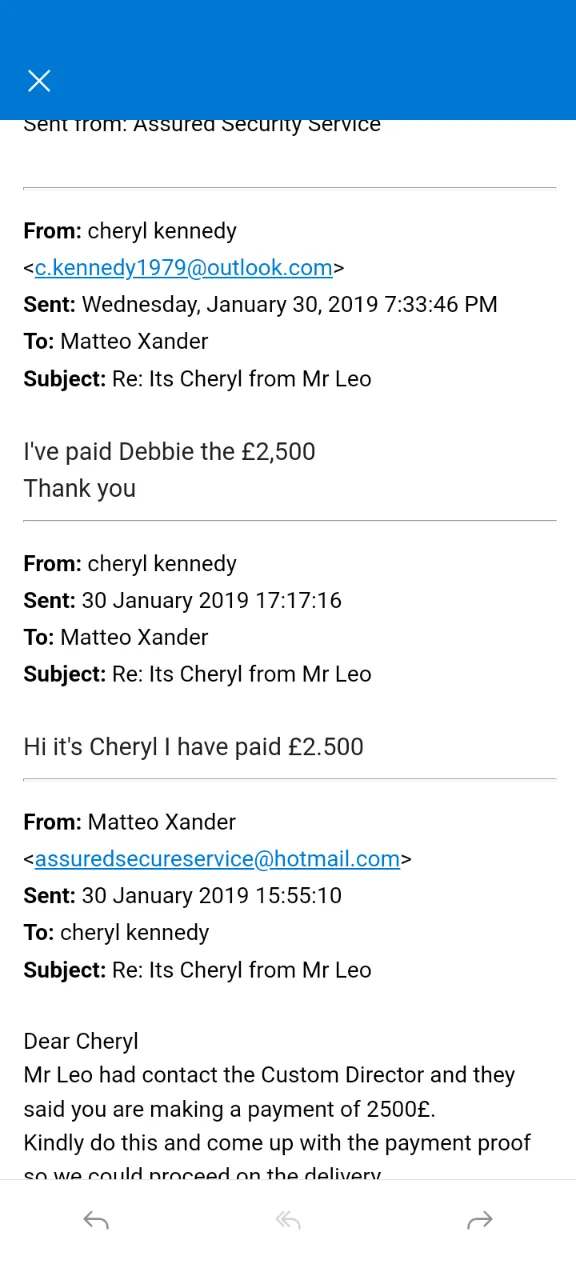This screenshot has width=576, height=1280.
Task: Open the c.kennedy1979@outlook.com address link
Action: click(x=184, y=268)
